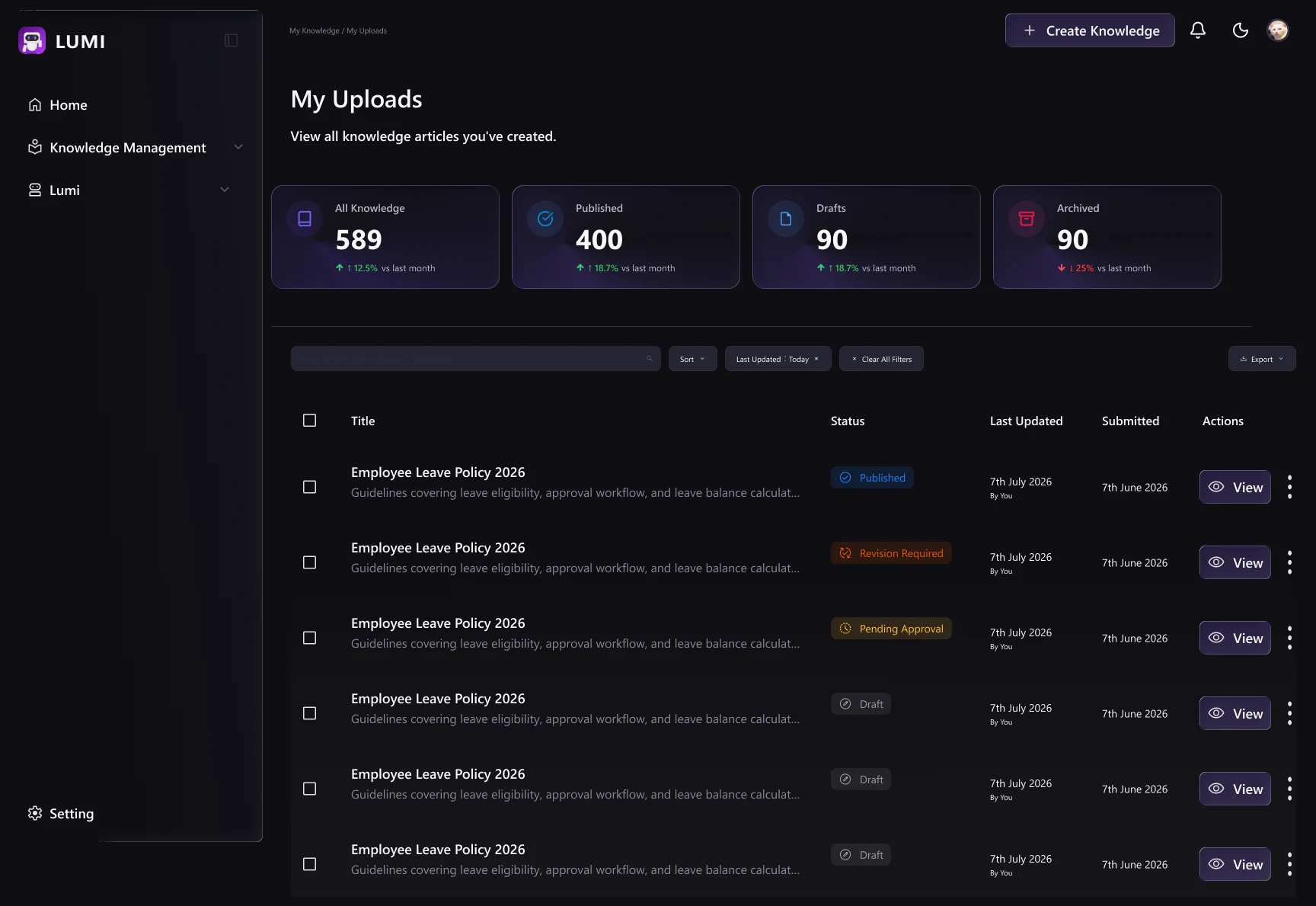Screen dimensions: 1316x906
Task: Click the Drafts document card icon
Action: (786, 219)
